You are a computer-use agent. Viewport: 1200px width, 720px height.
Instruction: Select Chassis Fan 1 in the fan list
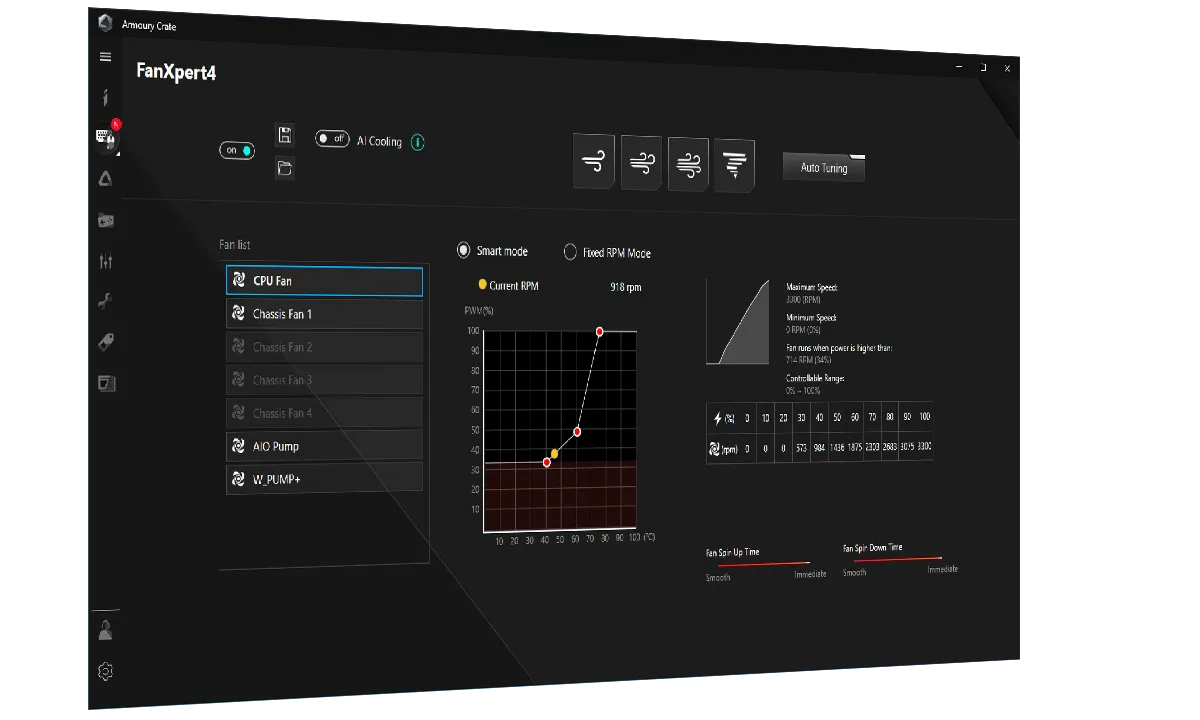click(324, 314)
